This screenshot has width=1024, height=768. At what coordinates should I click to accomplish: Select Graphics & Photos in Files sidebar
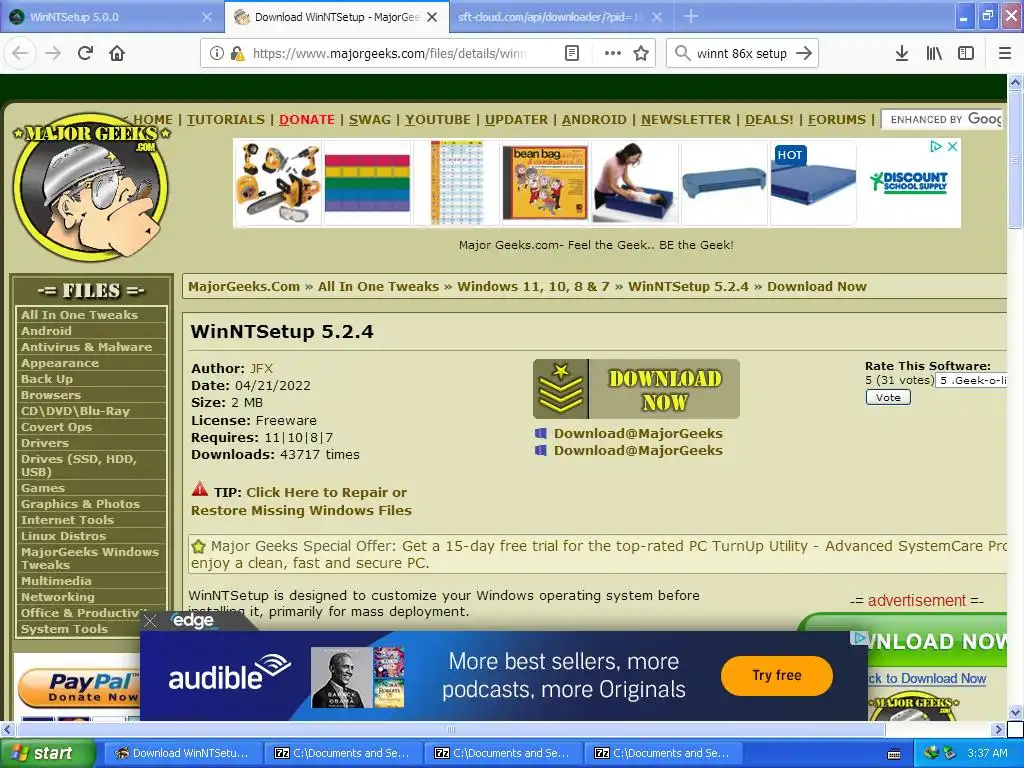[80, 504]
